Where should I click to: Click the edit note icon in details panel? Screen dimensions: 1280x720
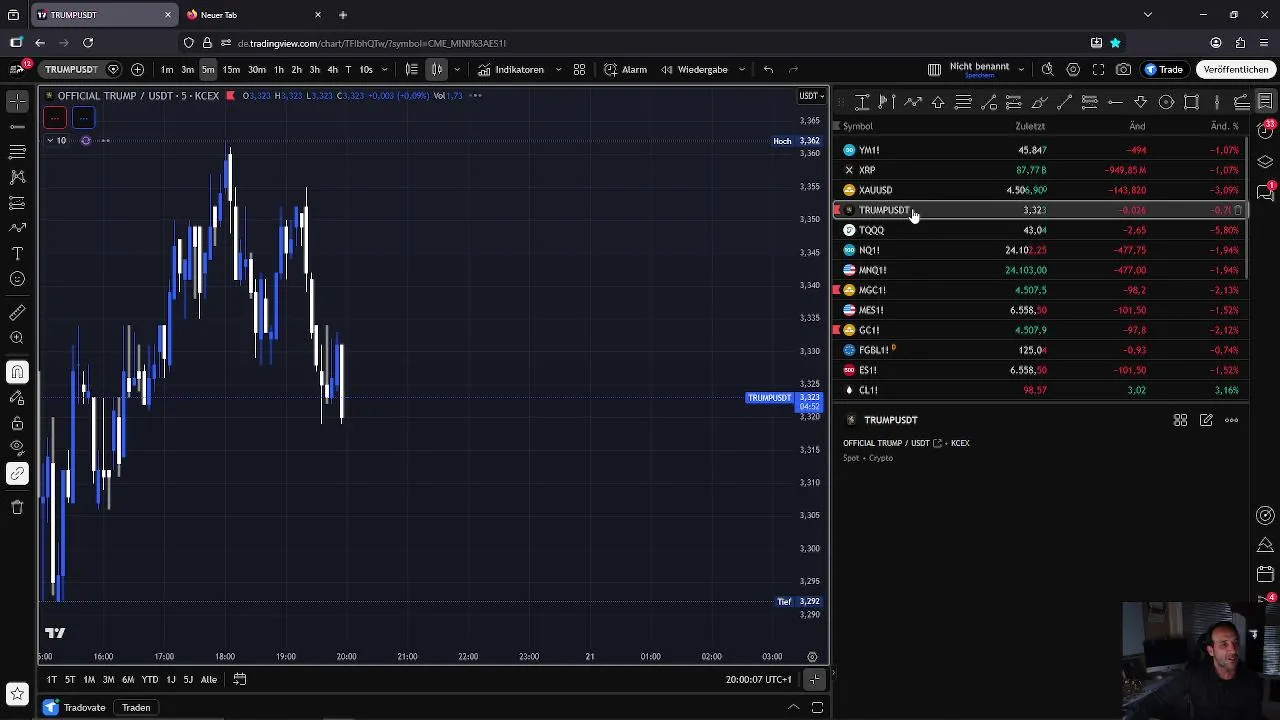click(x=1206, y=420)
